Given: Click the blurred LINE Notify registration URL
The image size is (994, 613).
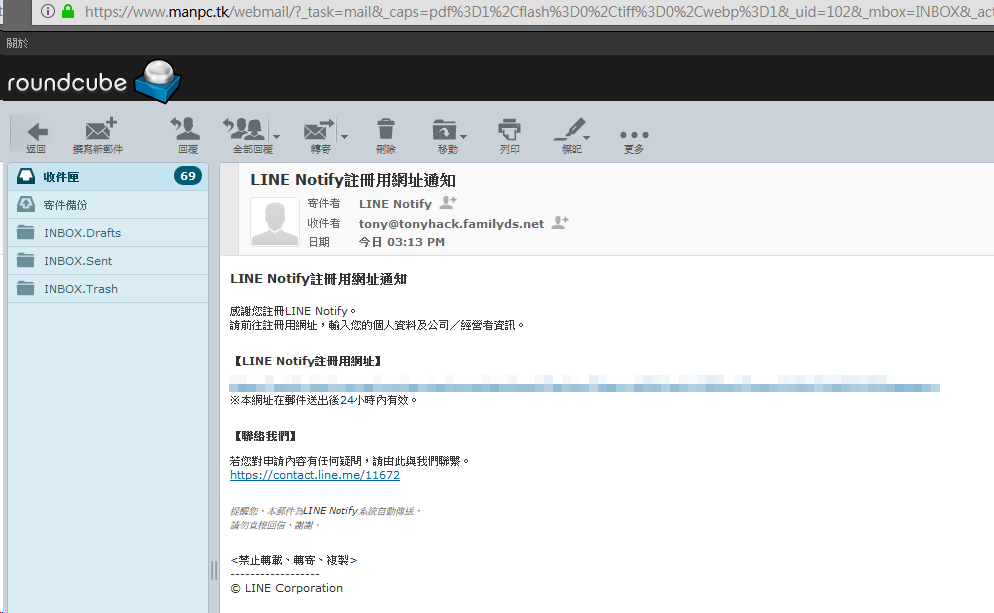Looking at the screenshot, I should 584,384.
